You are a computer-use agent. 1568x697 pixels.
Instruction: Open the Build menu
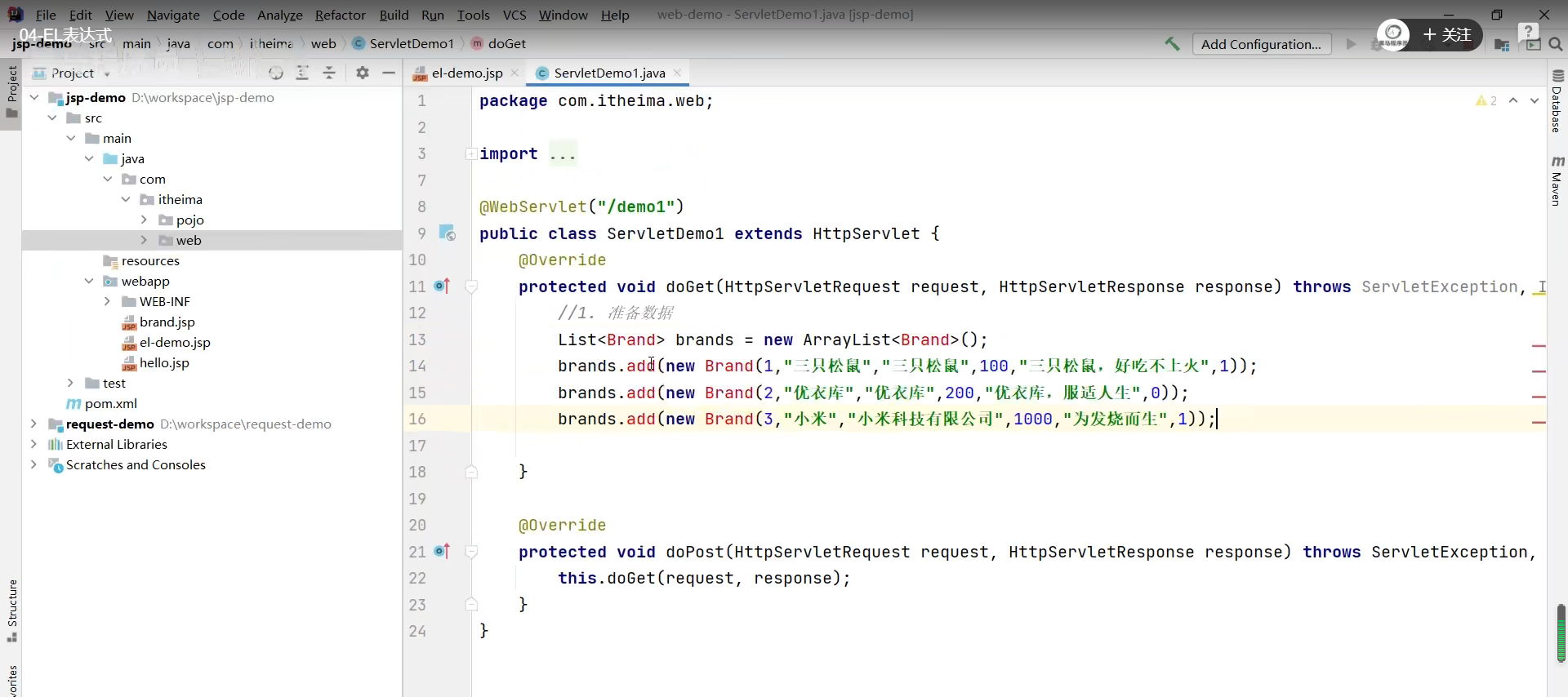click(x=394, y=15)
